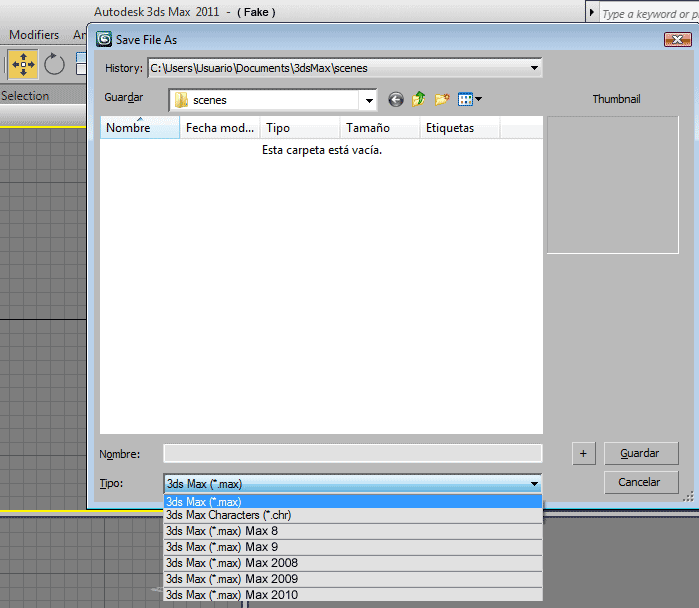Go up one folder level
This screenshot has width=699, height=608.
pos(419,99)
